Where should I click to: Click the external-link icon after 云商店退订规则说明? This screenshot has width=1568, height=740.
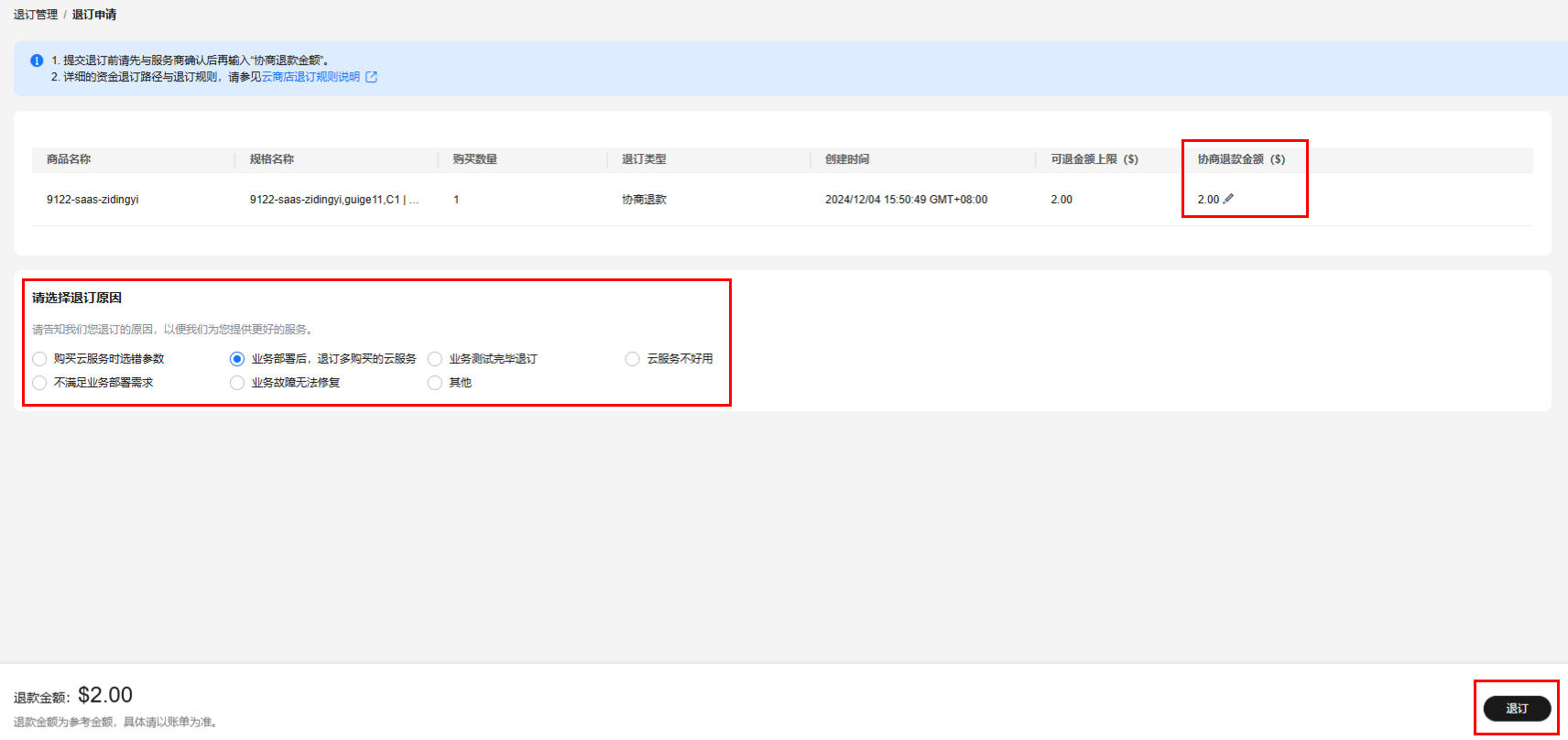coord(372,77)
